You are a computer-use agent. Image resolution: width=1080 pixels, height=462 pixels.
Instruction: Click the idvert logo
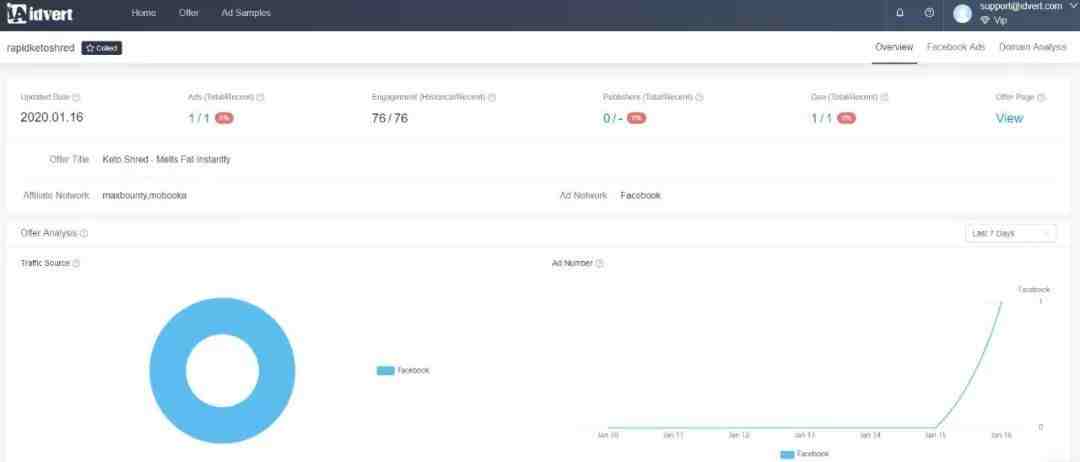click(39, 14)
